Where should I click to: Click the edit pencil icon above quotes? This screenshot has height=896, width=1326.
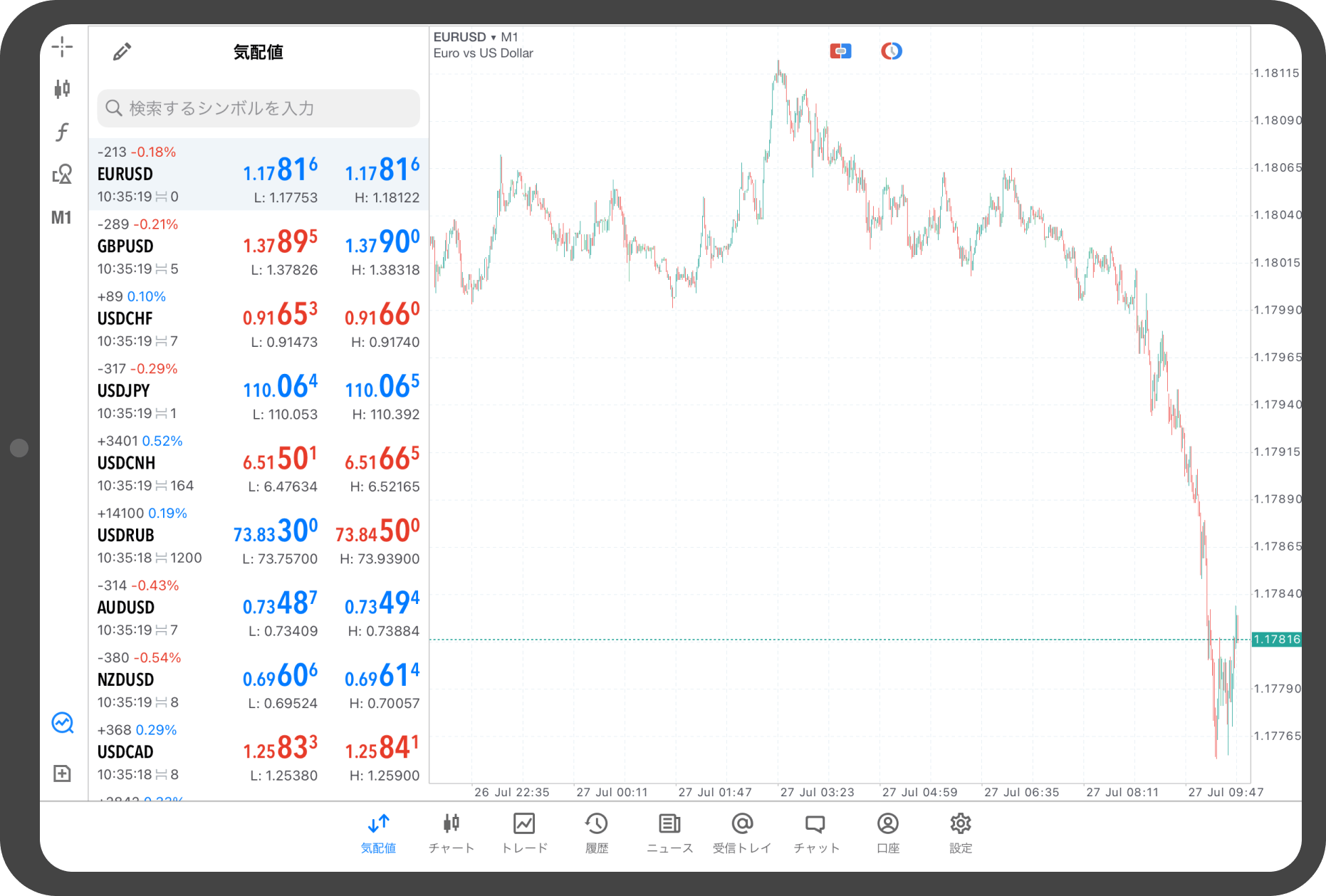click(x=122, y=52)
